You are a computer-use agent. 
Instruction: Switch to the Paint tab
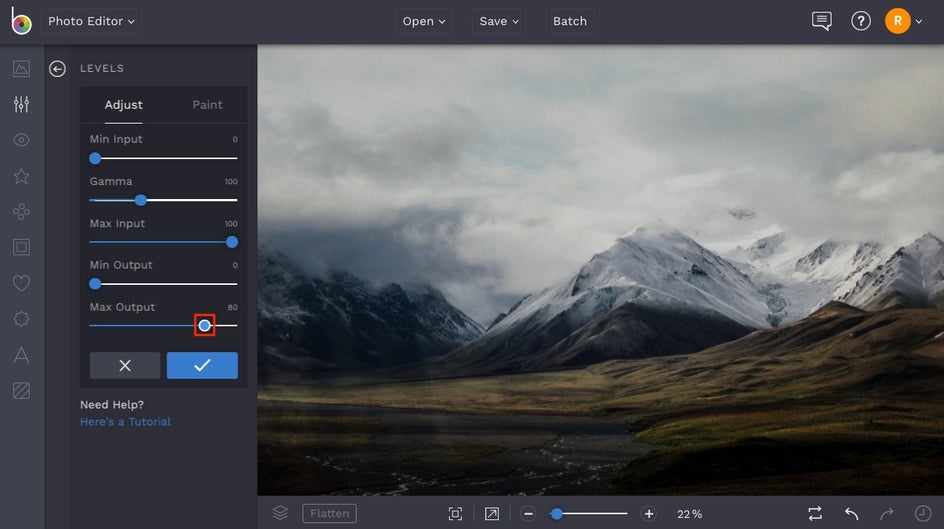pos(207,105)
